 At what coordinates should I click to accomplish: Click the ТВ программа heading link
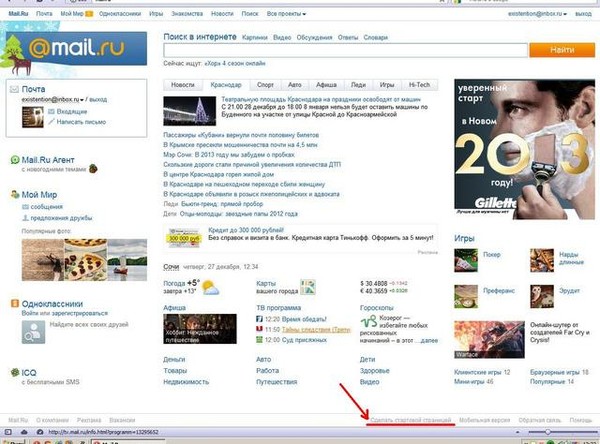279,308
